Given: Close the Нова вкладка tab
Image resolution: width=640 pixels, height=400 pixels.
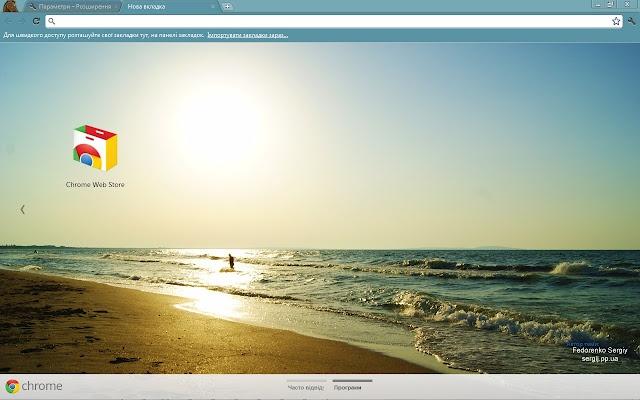Looking at the screenshot, I should point(213,7).
